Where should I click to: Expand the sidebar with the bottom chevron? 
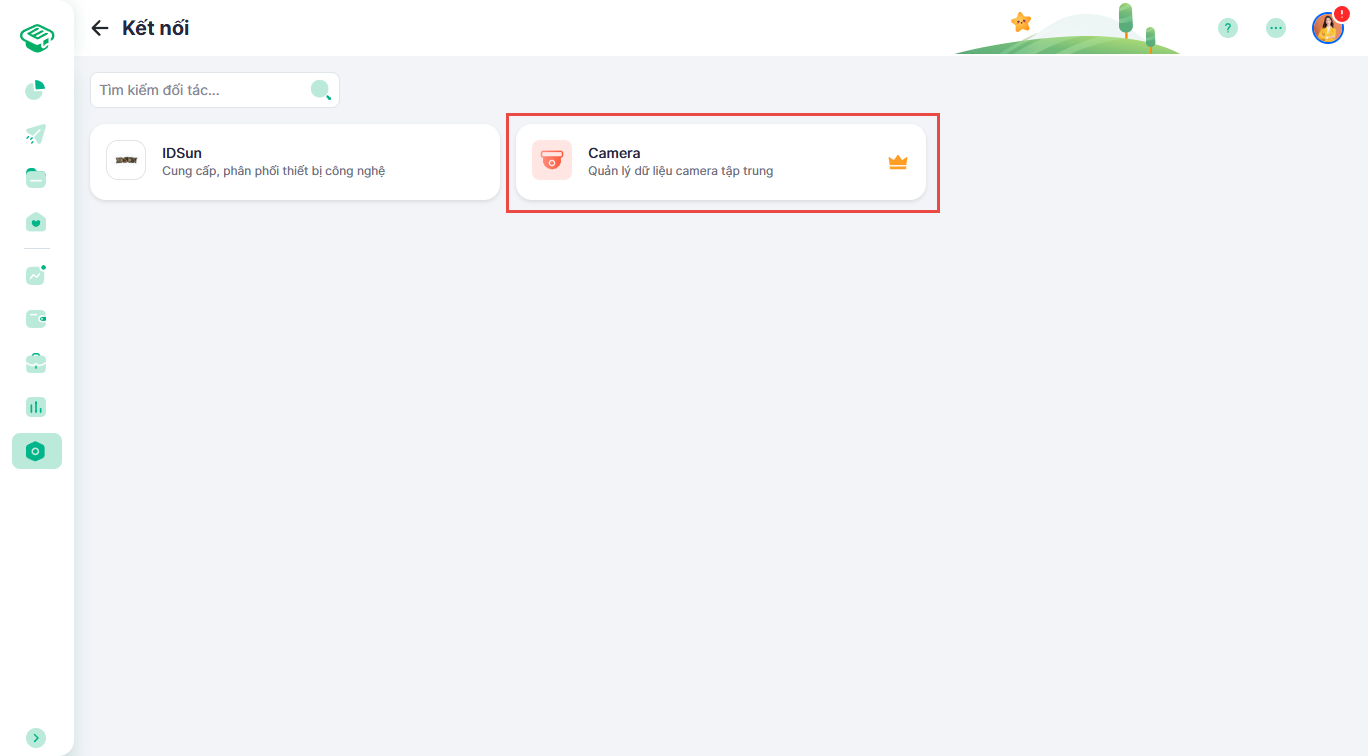point(36,738)
